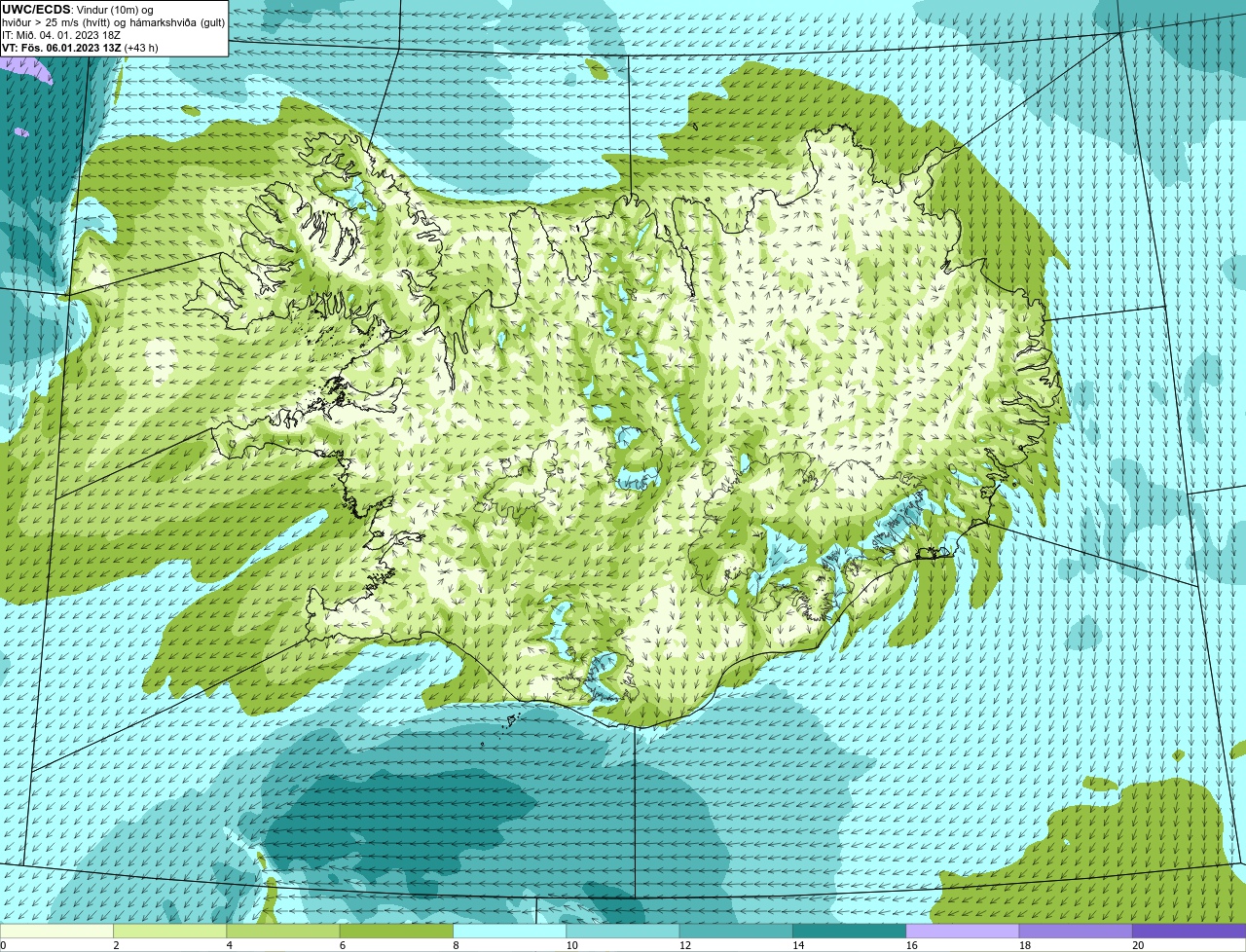Pick the 10–12 m/s teal legend swatch
Viewport: 1246px width, 952px height.
[623, 932]
